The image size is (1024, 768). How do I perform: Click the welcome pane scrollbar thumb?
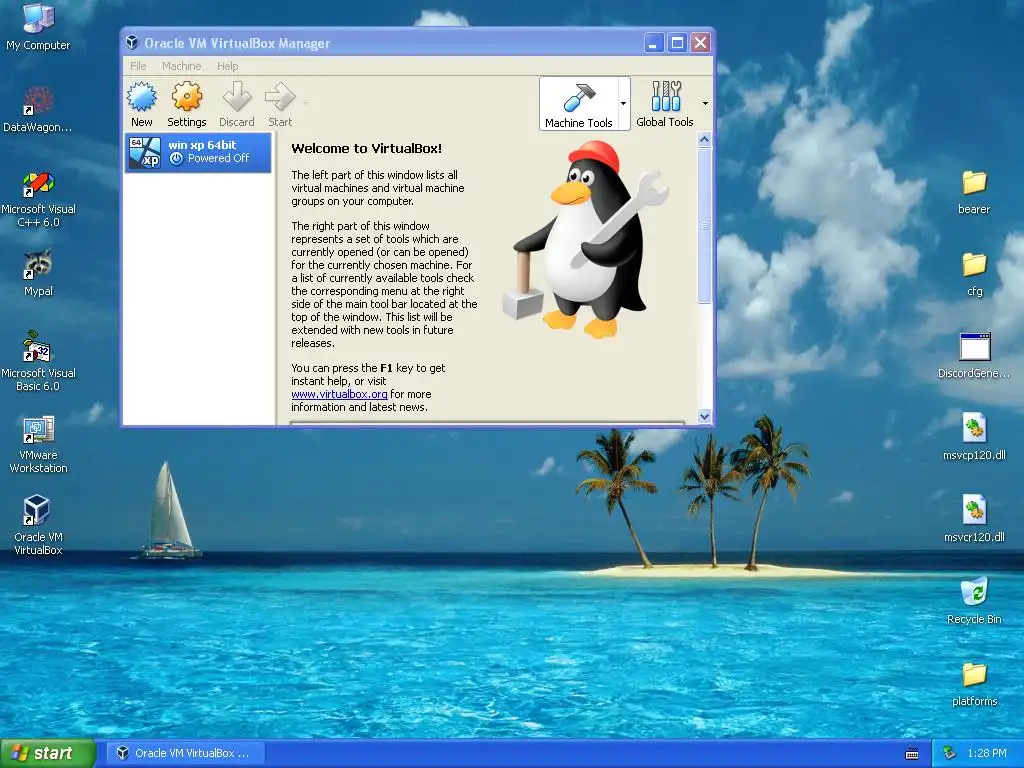pos(704,225)
